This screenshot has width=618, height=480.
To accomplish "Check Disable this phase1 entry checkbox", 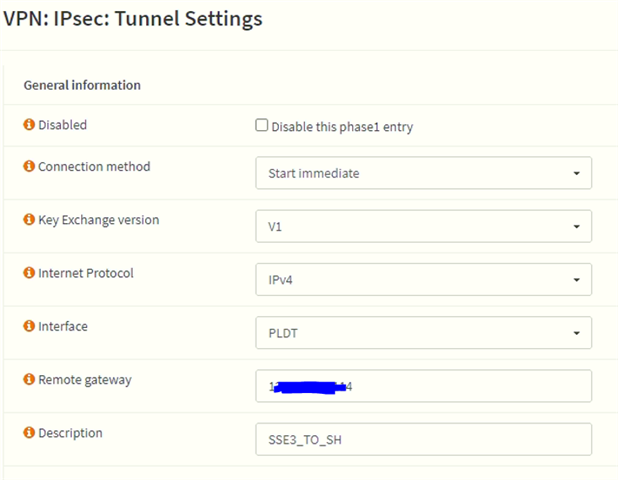I will click(261, 125).
